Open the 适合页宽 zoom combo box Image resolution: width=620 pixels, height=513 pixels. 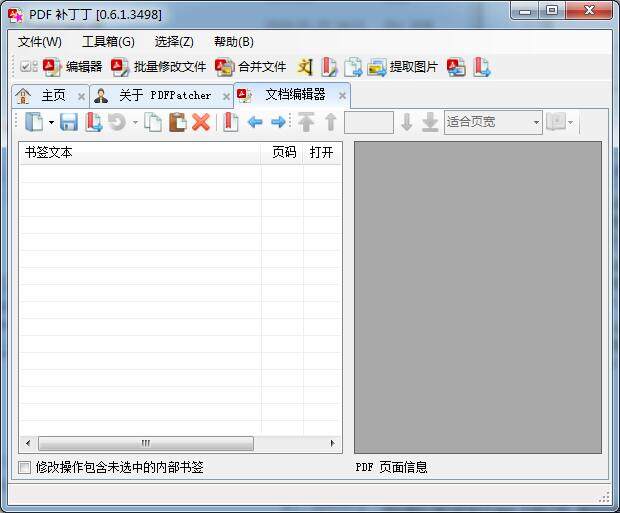(x=493, y=122)
